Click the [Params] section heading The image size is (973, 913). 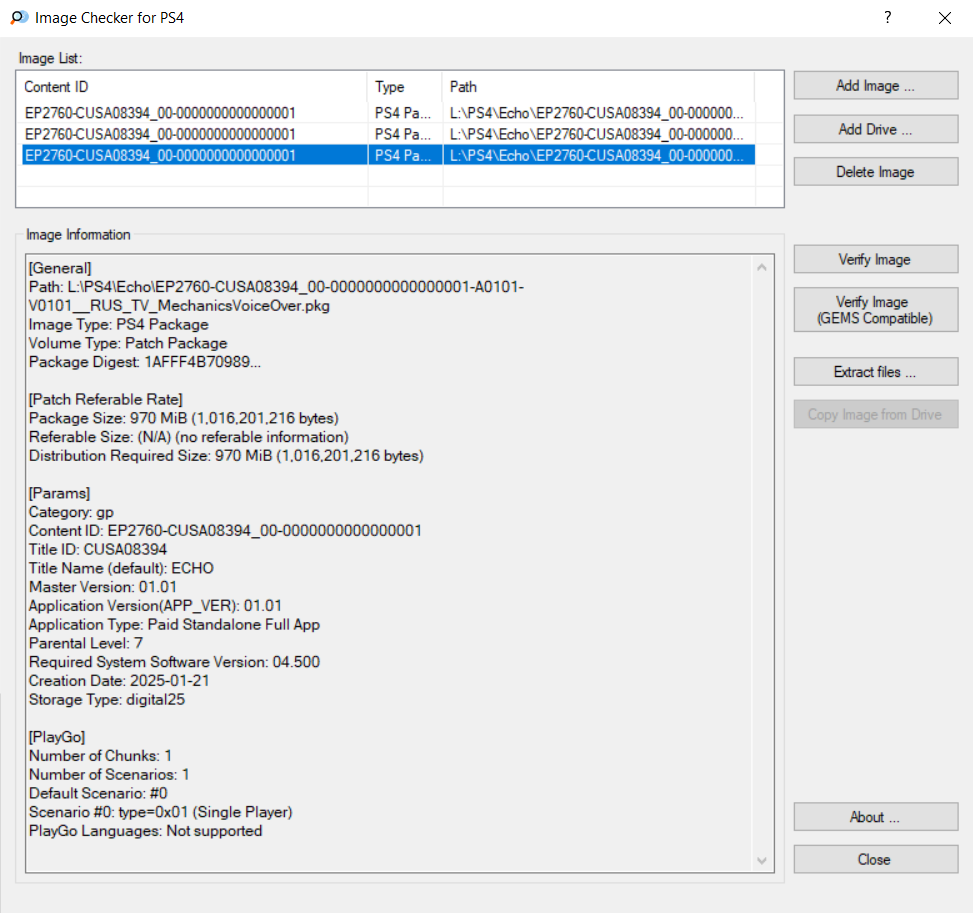point(60,493)
